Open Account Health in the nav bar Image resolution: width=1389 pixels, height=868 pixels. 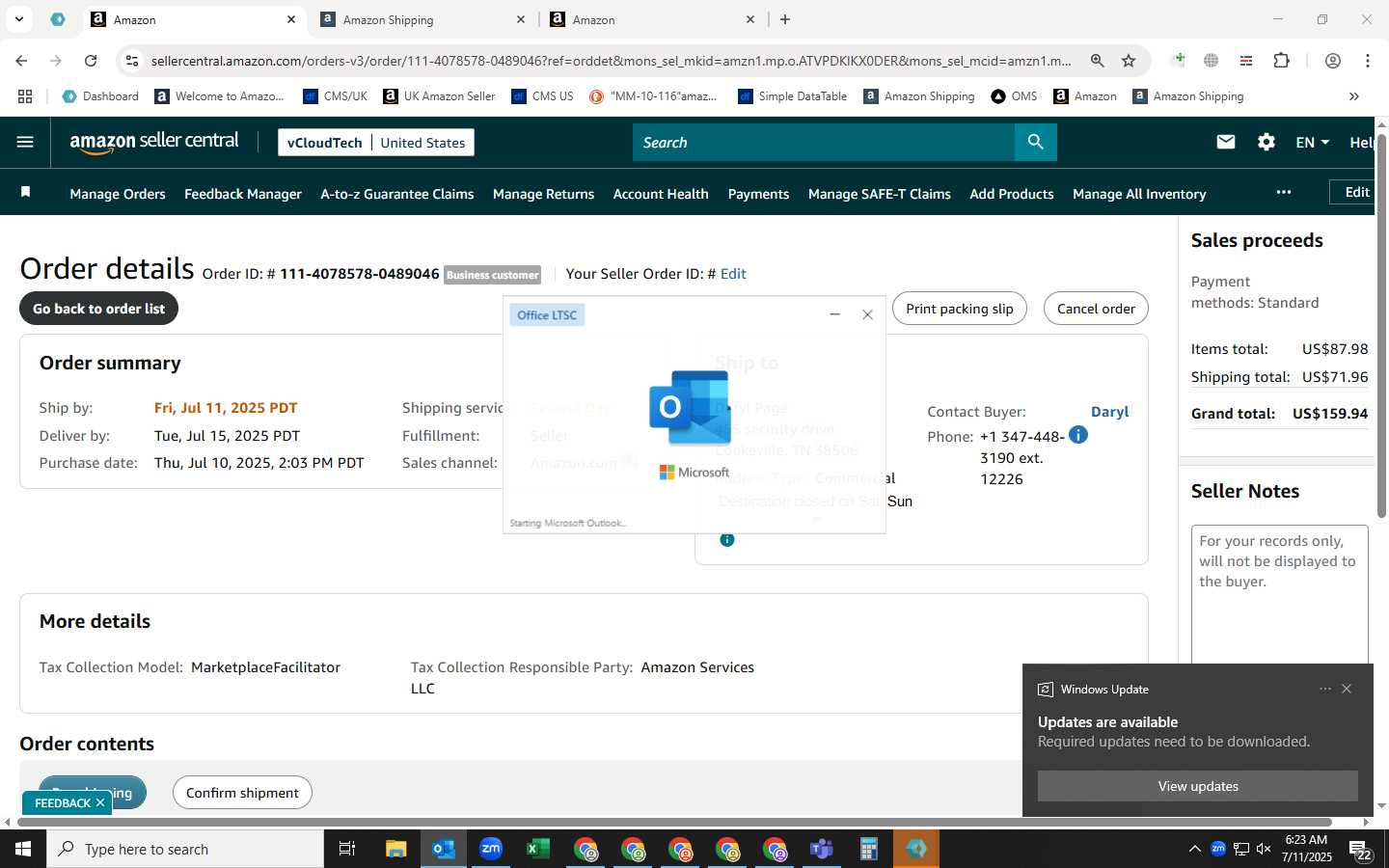click(661, 194)
